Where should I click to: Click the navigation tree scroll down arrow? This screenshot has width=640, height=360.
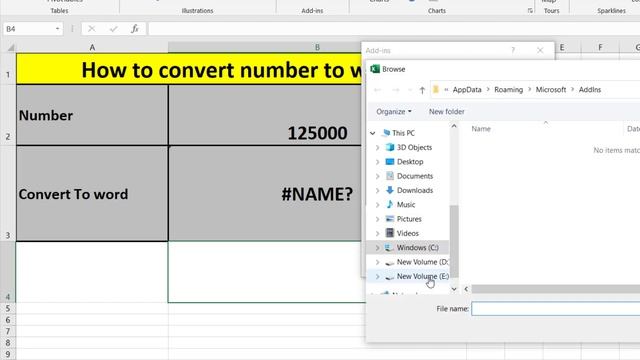(x=454, y=289)
